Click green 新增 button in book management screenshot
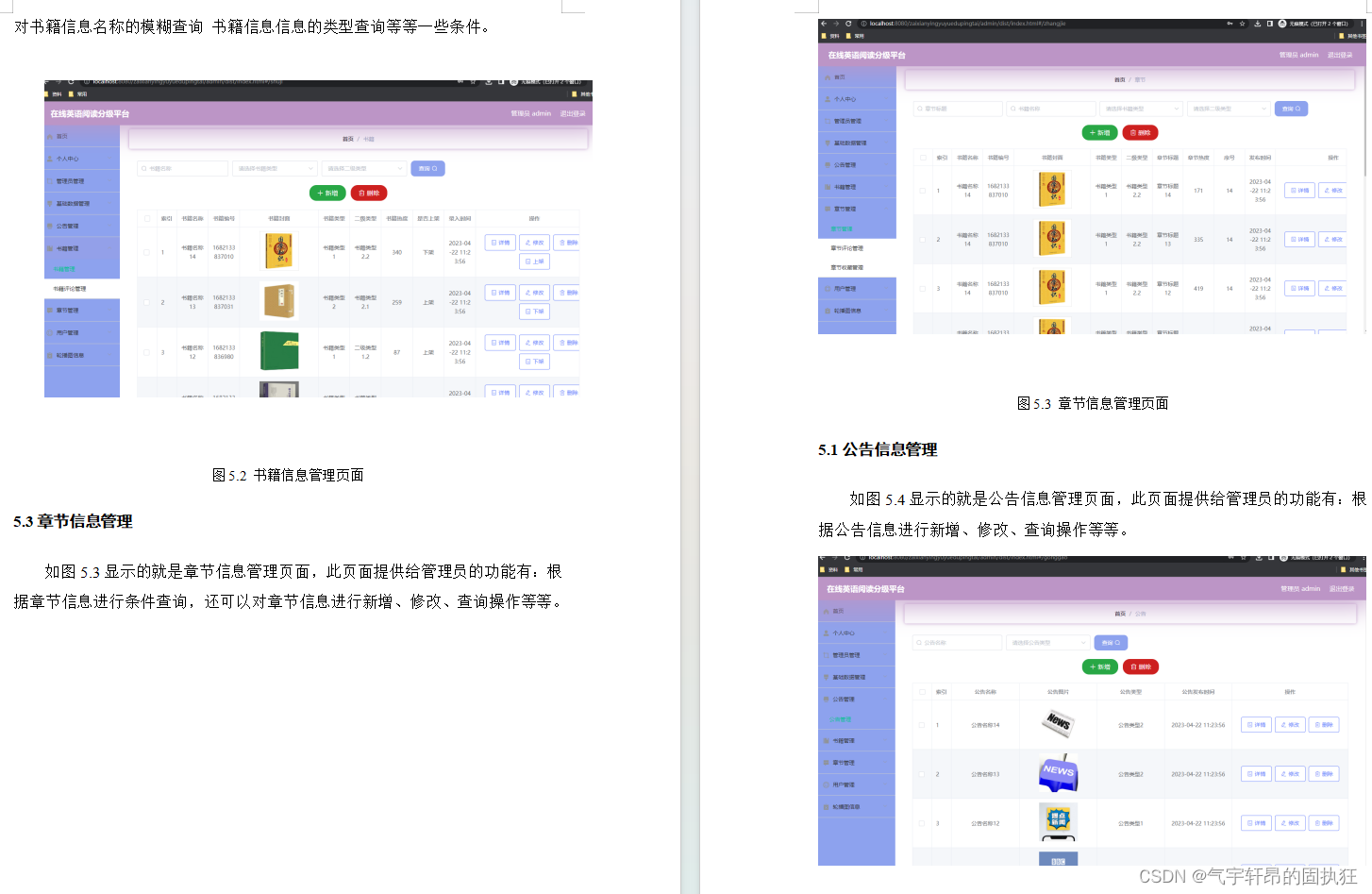This screenshot has width=1372, height=894. click(x=327, y=193)
